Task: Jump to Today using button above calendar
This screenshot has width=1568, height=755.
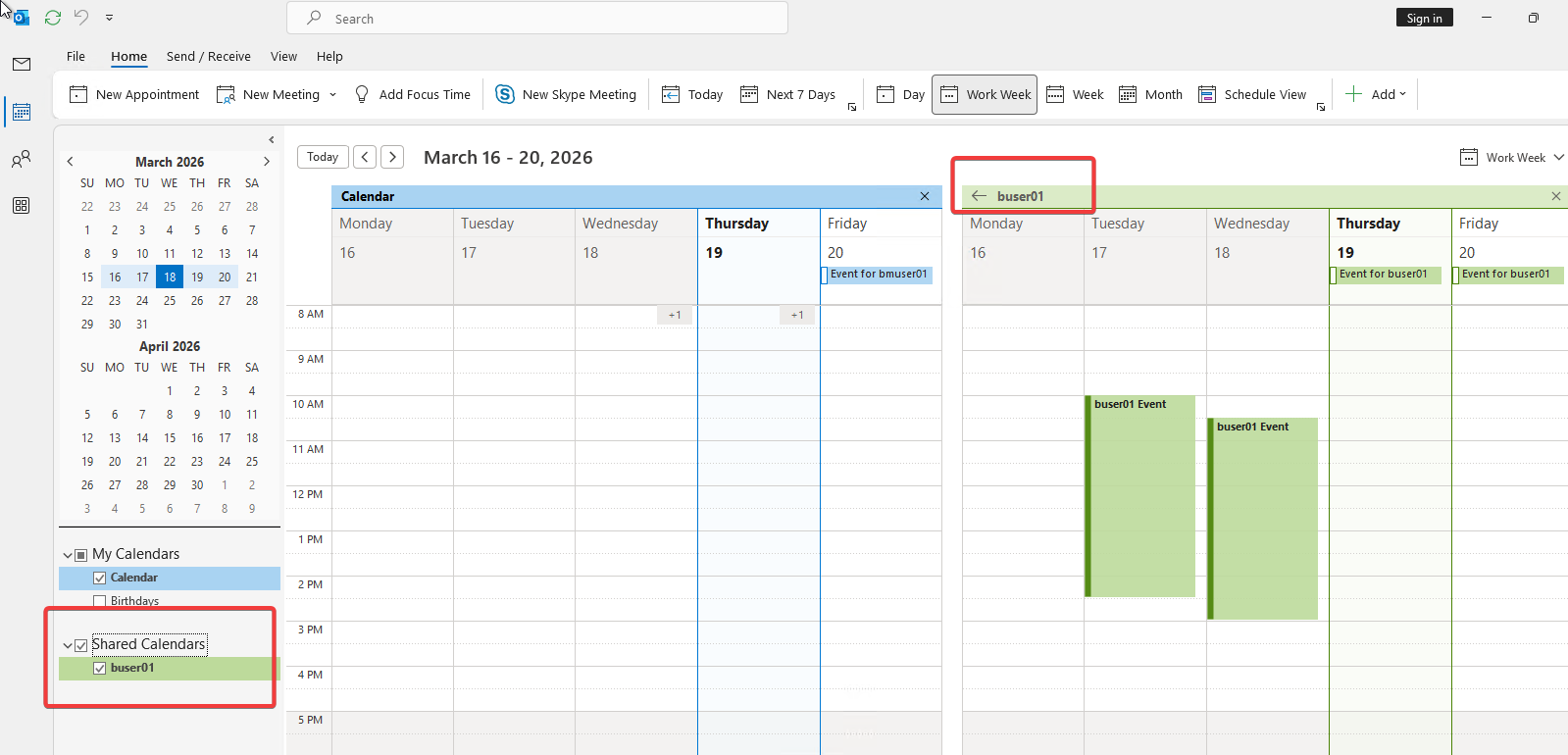Action: click(x=323, y=157)
